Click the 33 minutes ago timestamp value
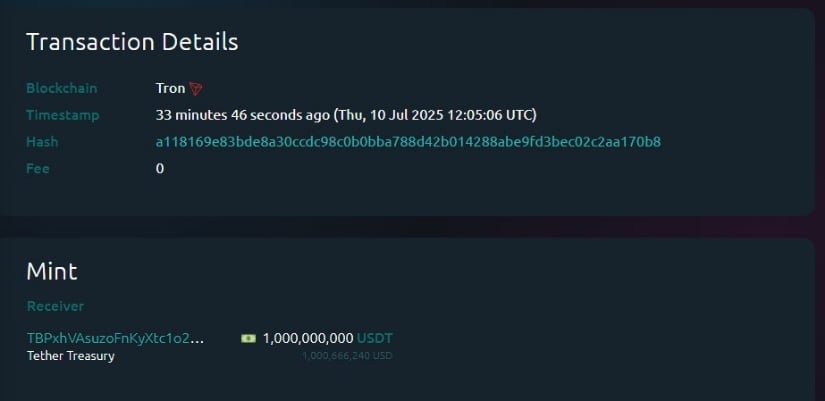The width and height of the screenshot is (825, 401). pos(243,115)
